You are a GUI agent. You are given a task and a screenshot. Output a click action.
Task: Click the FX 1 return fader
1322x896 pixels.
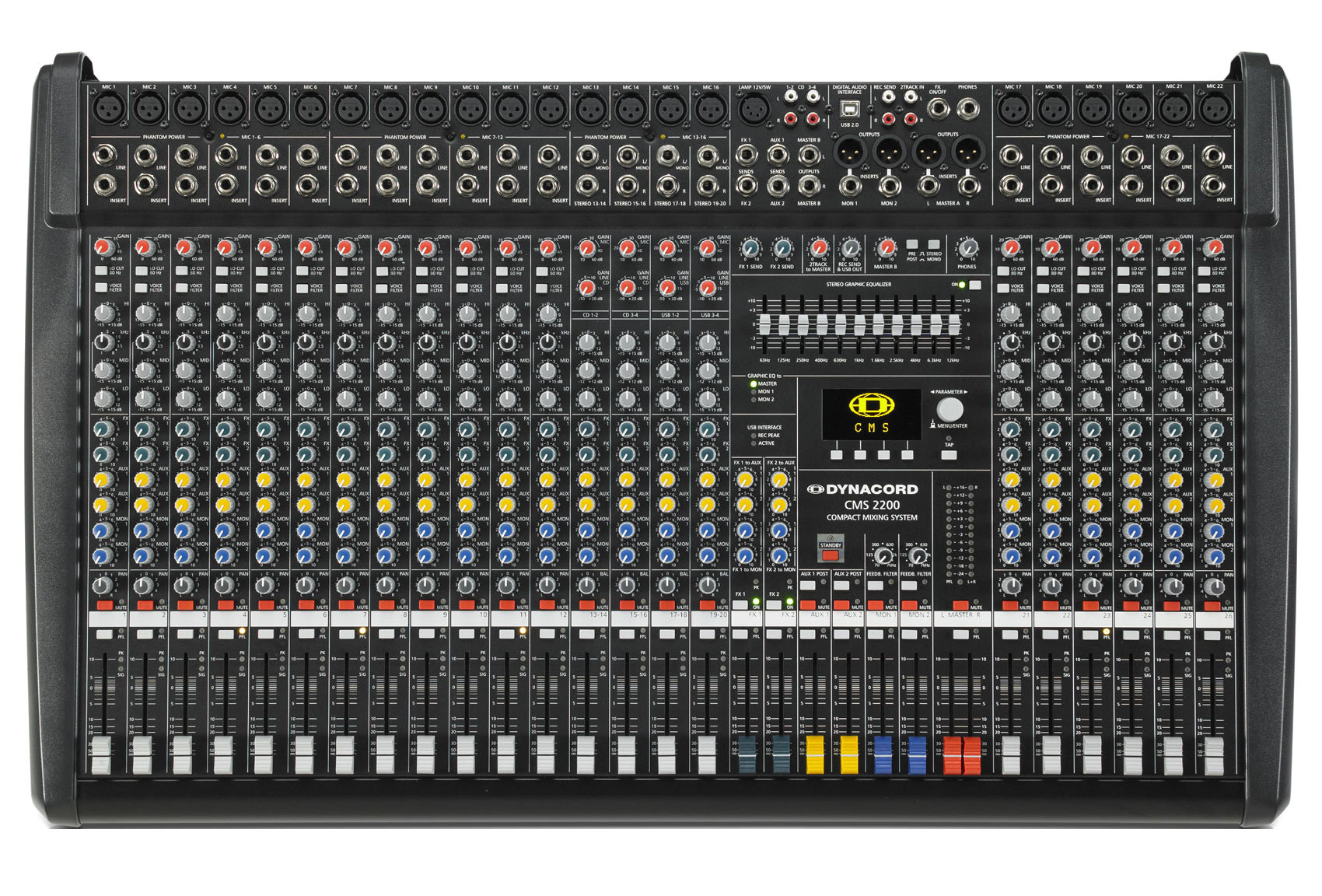[x=747, y=756]
